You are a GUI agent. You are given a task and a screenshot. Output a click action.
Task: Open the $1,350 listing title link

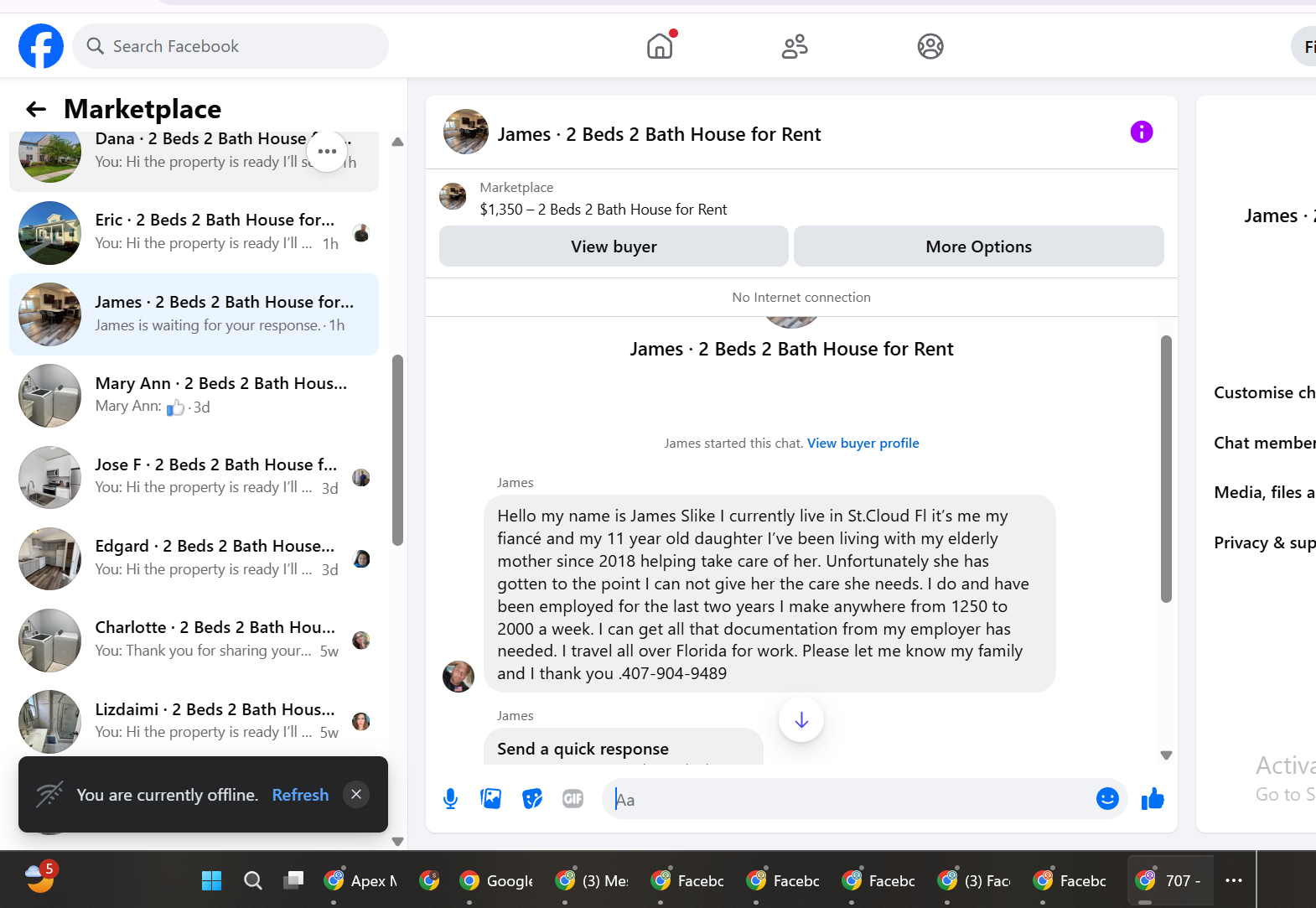604,210
